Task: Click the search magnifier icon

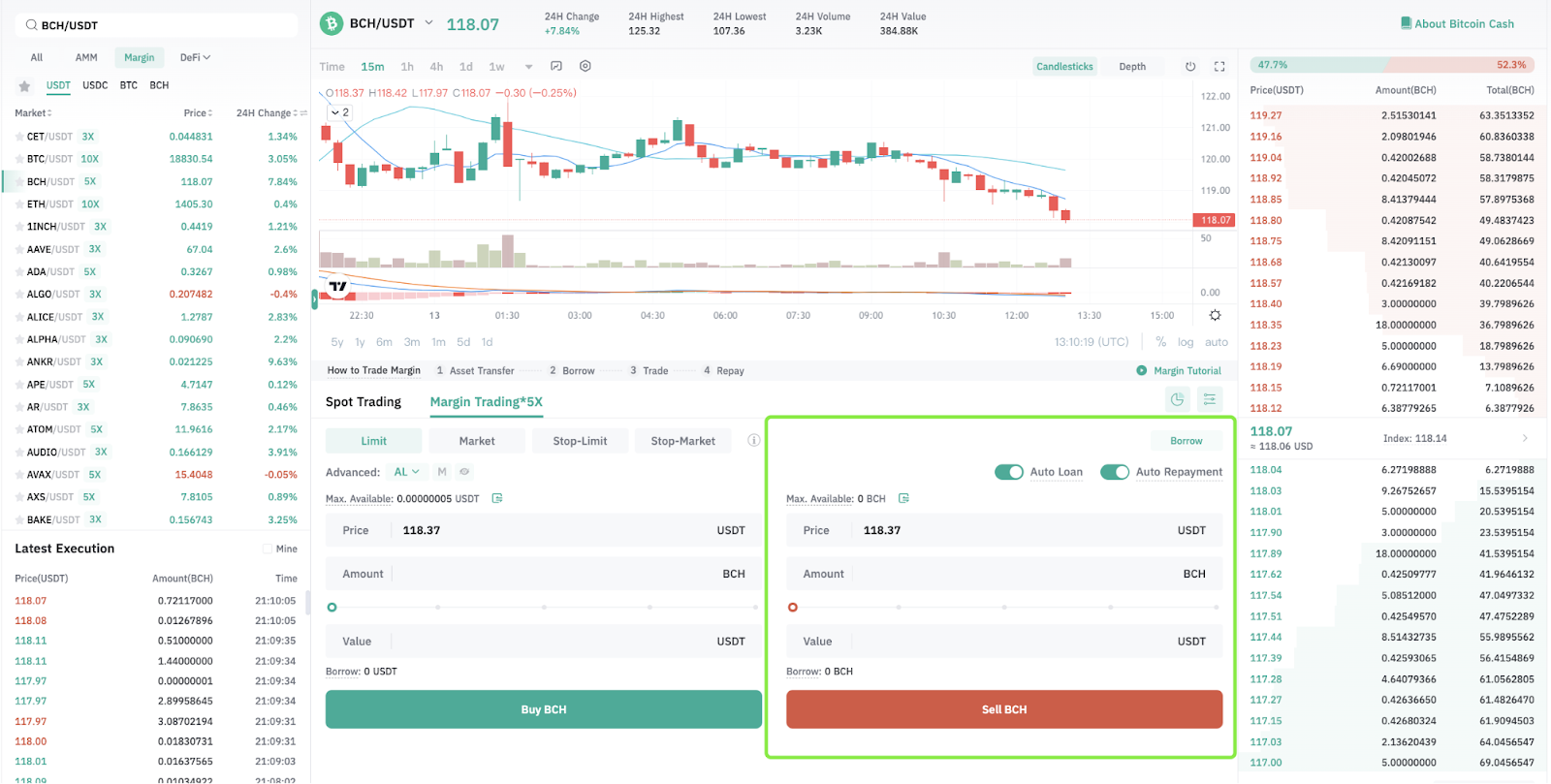Action: pyautogui.click(x=31, y=25)
